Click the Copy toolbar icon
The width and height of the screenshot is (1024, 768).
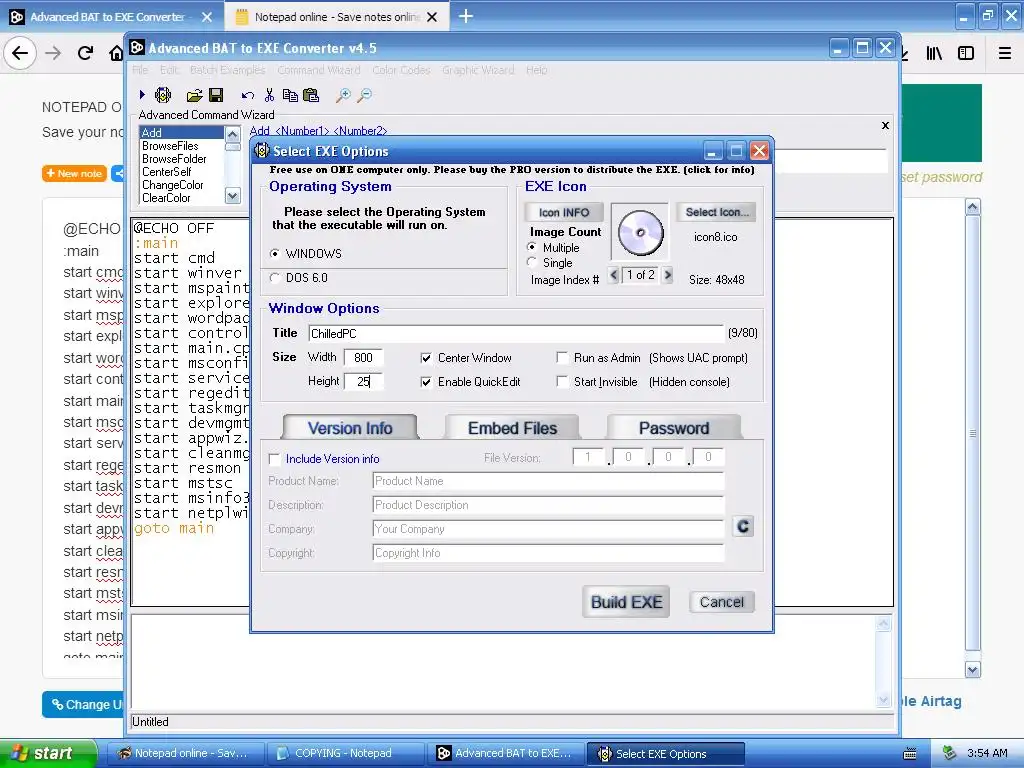(x=290, y=95)
